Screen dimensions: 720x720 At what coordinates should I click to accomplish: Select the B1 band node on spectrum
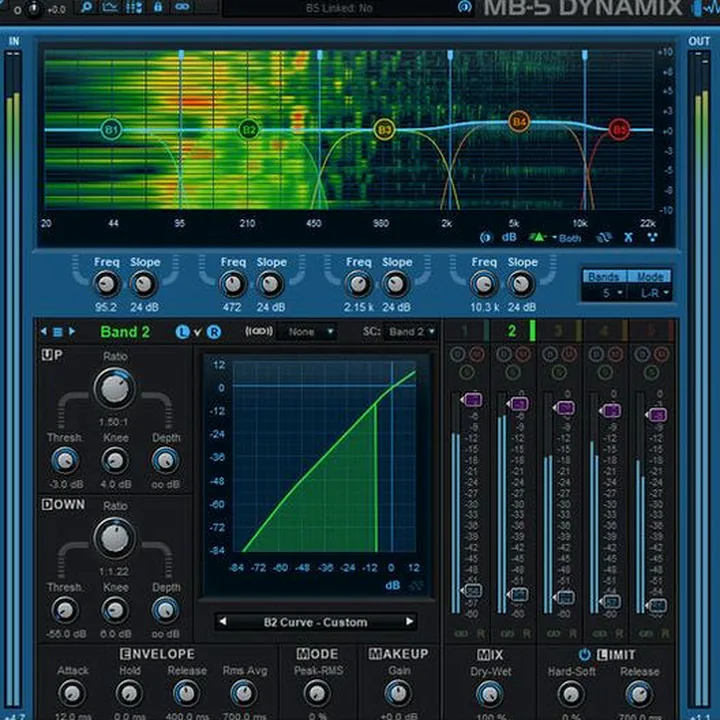112,129
